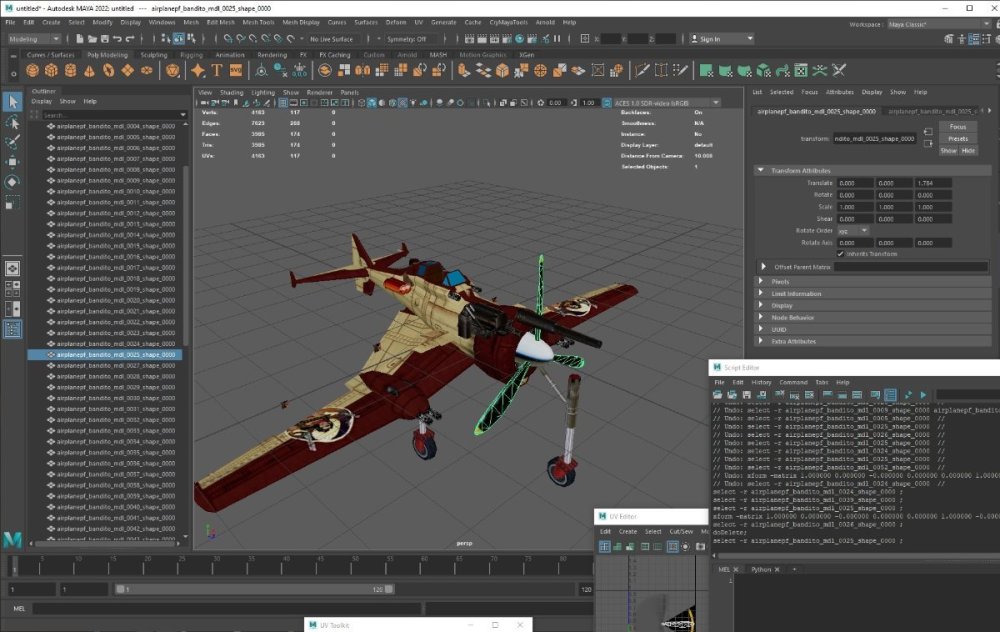Click the SVG shelf icon
1000x632 pixels.
[236, 71]
